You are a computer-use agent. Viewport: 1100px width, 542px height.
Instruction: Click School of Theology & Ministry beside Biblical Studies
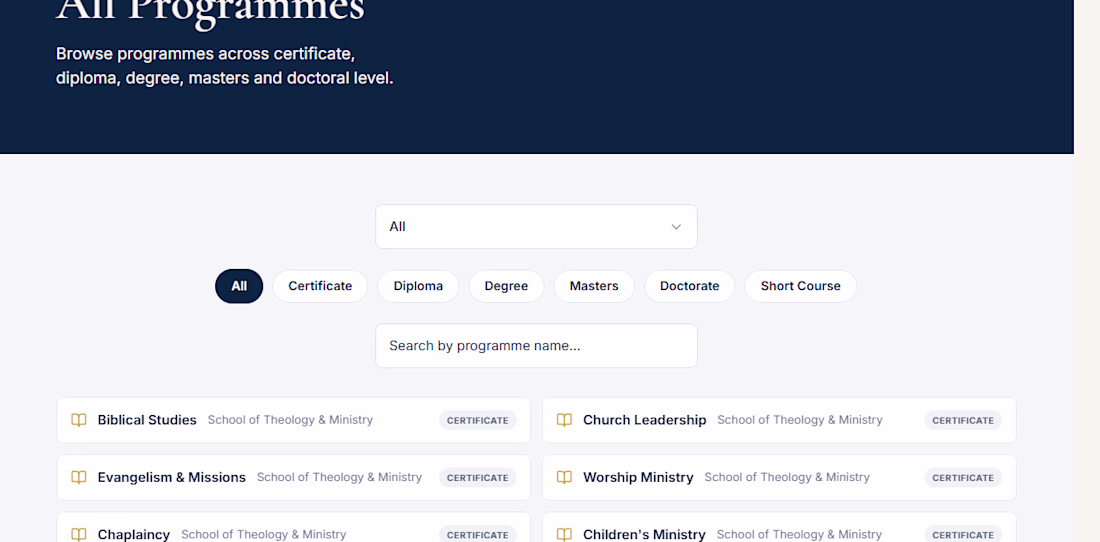tap(290, 420)
